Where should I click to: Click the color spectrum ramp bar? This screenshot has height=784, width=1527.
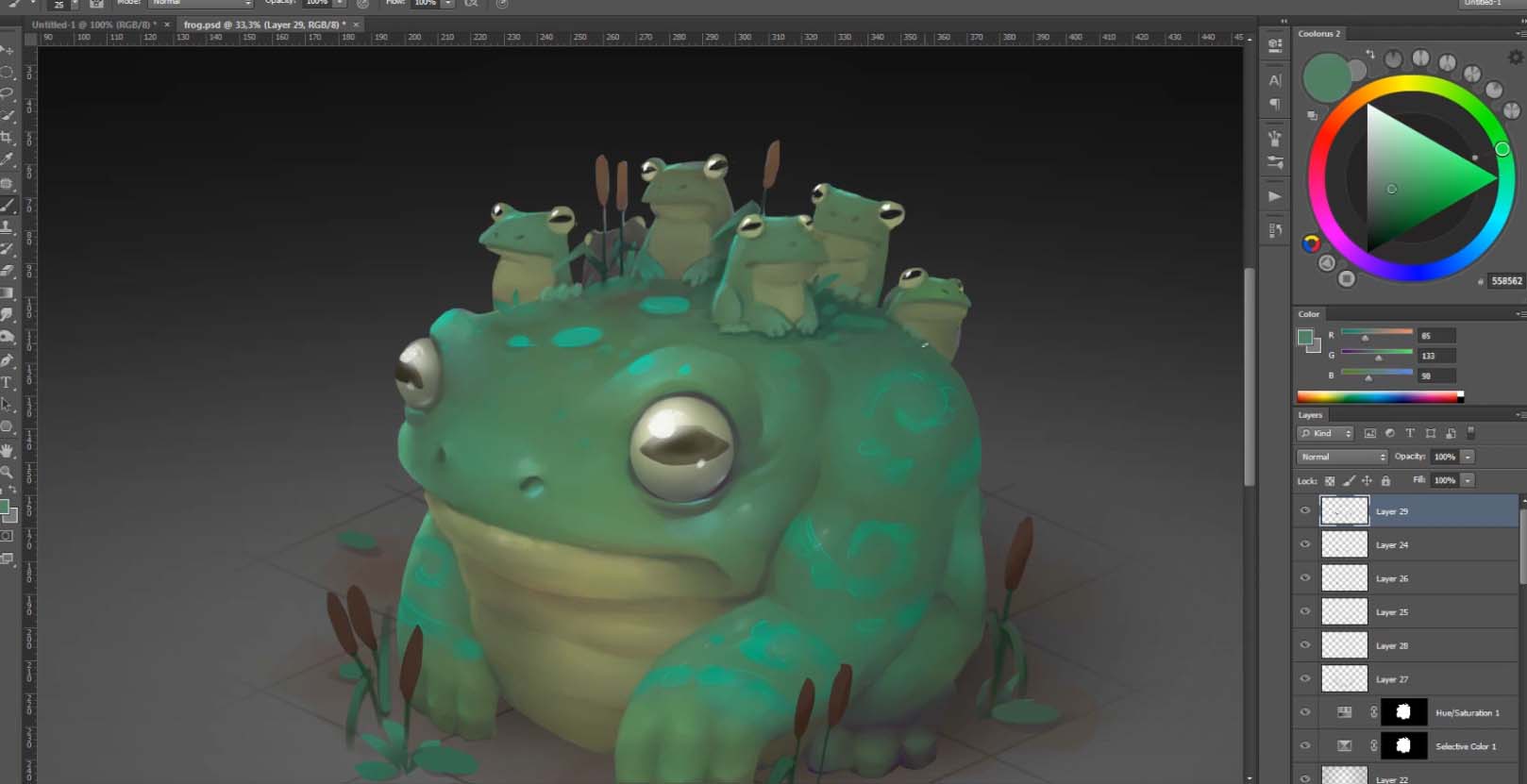click(x=1379, y=396)
